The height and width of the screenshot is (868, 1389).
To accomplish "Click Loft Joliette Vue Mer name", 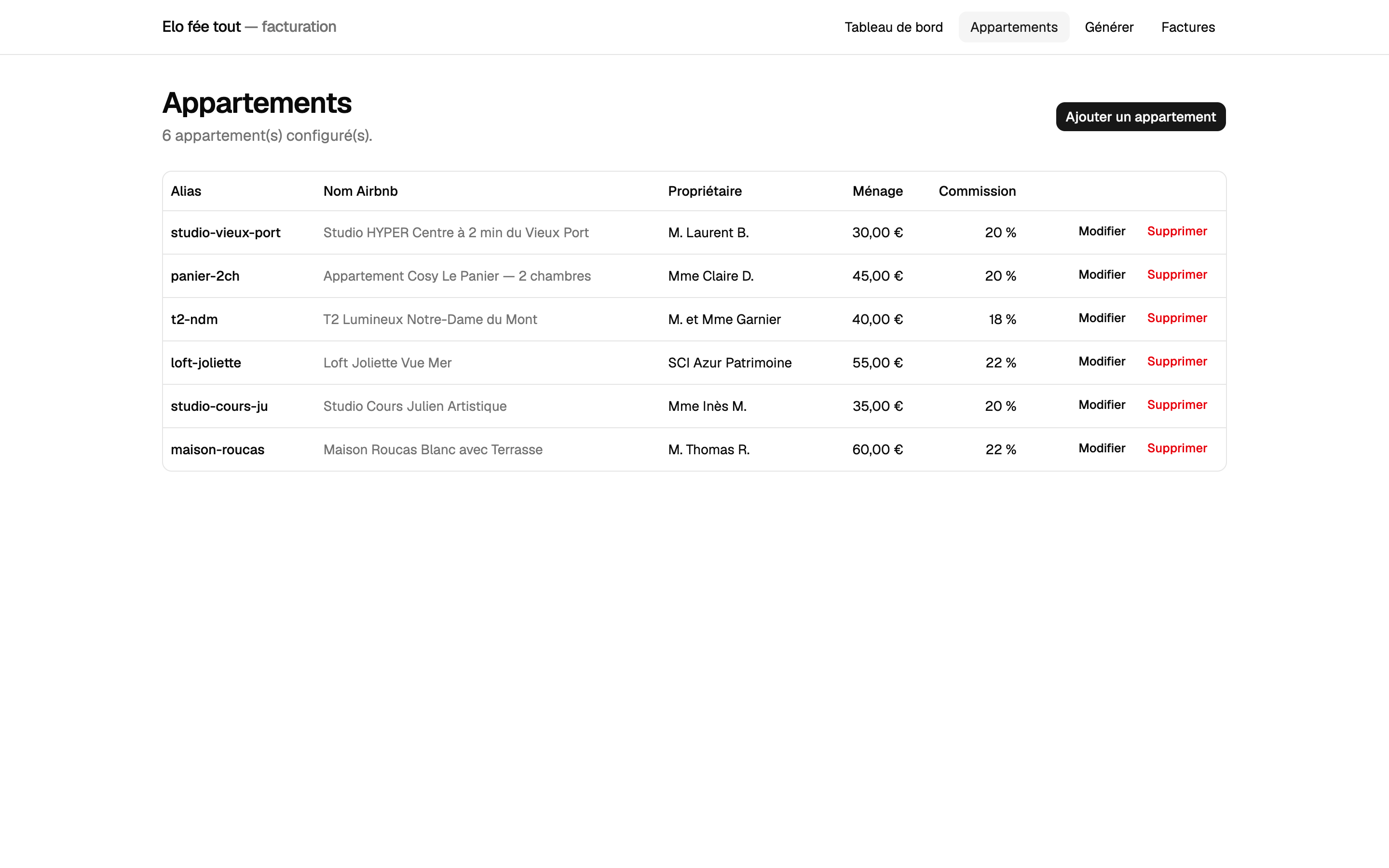I will coord(387,363).
